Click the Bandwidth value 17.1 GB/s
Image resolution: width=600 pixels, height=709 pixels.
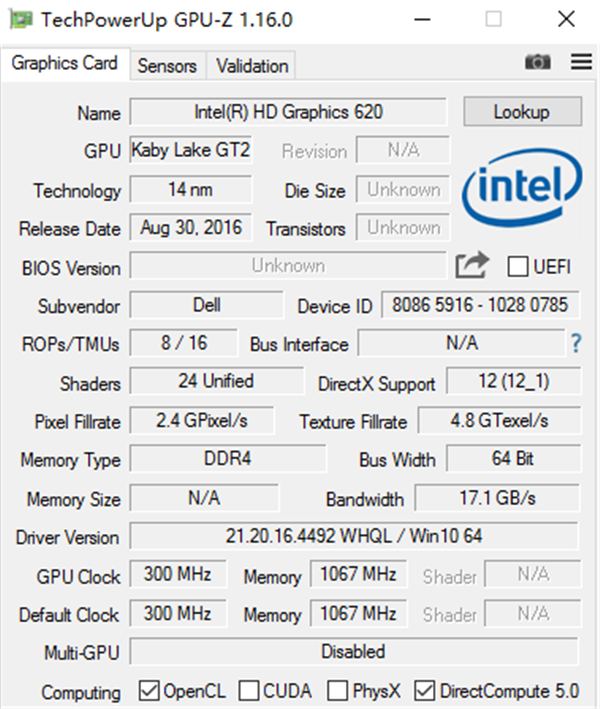point(497,498)
